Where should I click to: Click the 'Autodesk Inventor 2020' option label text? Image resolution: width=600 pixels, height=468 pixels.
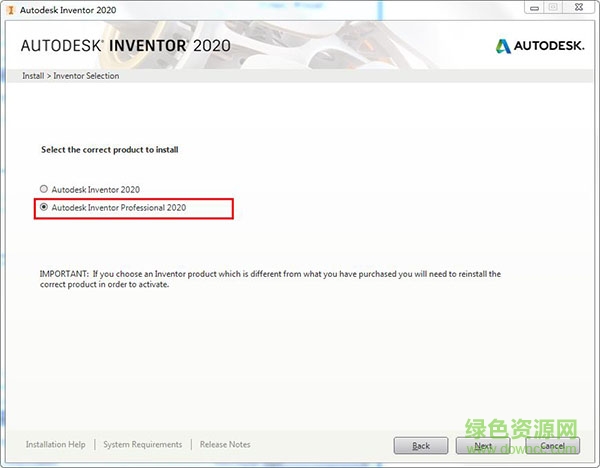[95, 189]
